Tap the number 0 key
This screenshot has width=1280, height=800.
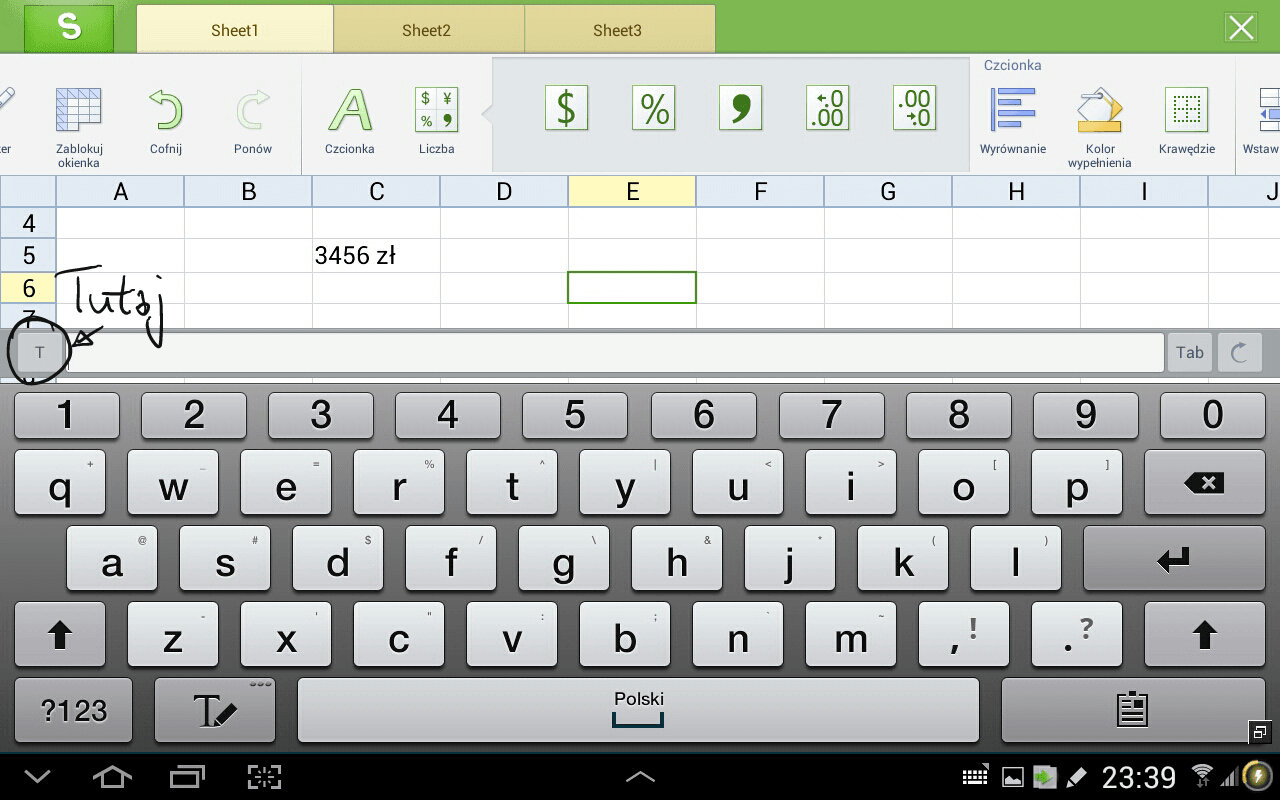[1213, 415]
